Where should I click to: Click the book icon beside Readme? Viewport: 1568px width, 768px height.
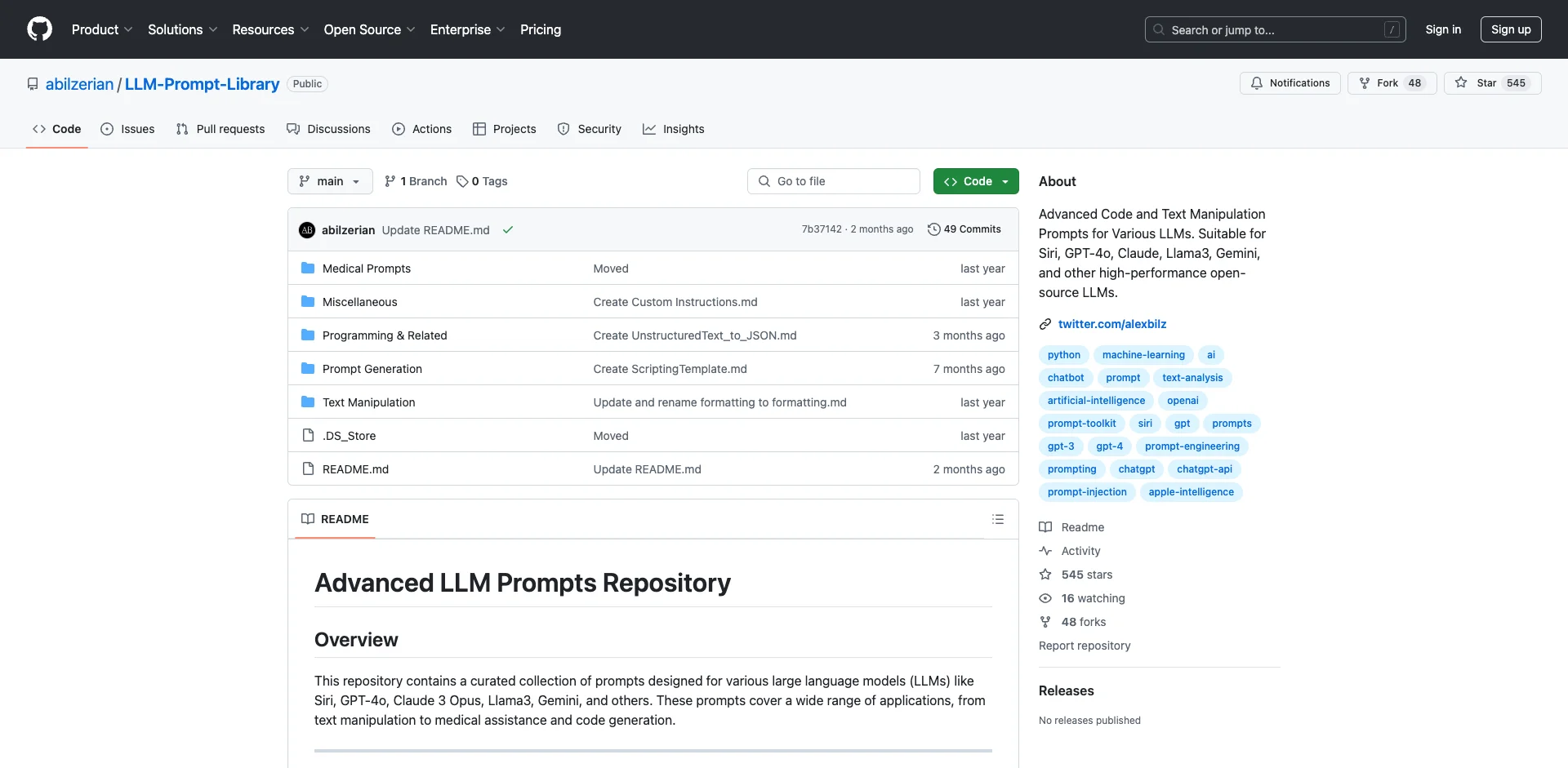coord(1045,527)
